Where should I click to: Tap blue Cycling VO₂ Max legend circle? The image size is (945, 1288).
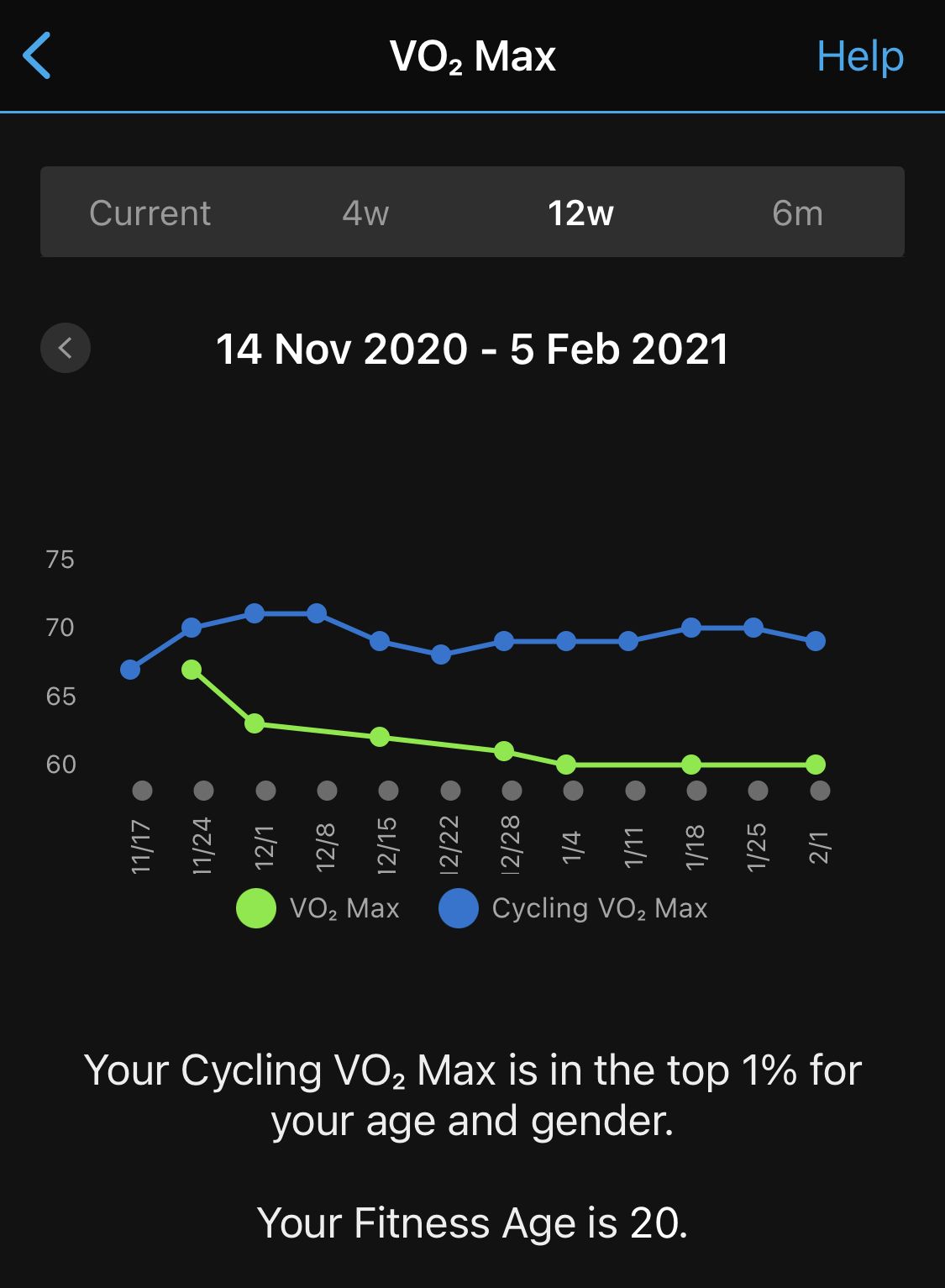point(459,908)
